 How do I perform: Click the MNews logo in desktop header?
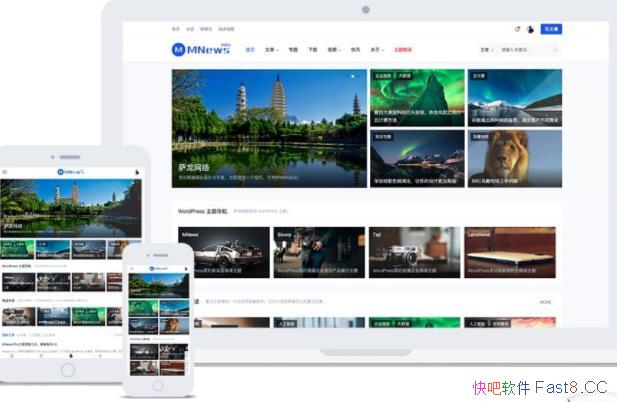(201, 49)
